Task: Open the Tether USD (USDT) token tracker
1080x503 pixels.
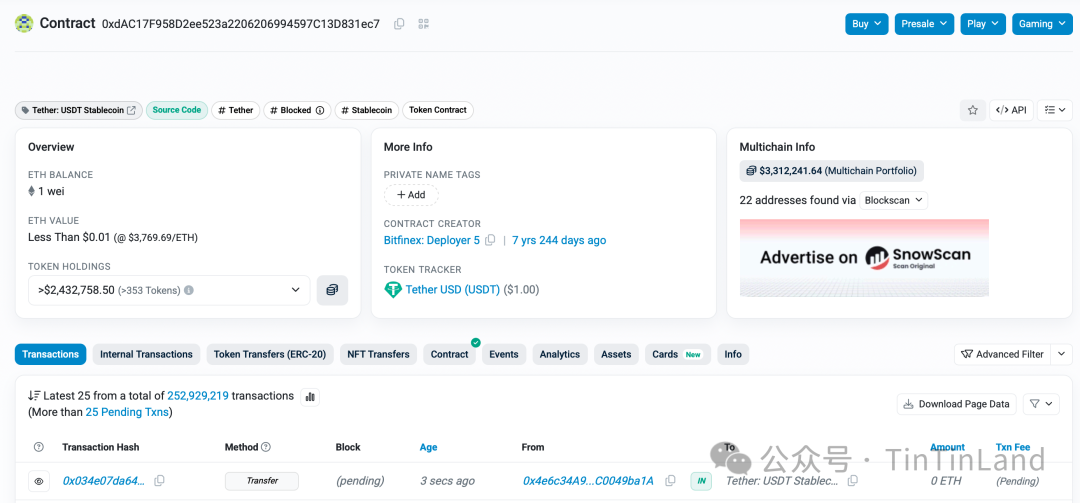Action: (x=453, y=290)
